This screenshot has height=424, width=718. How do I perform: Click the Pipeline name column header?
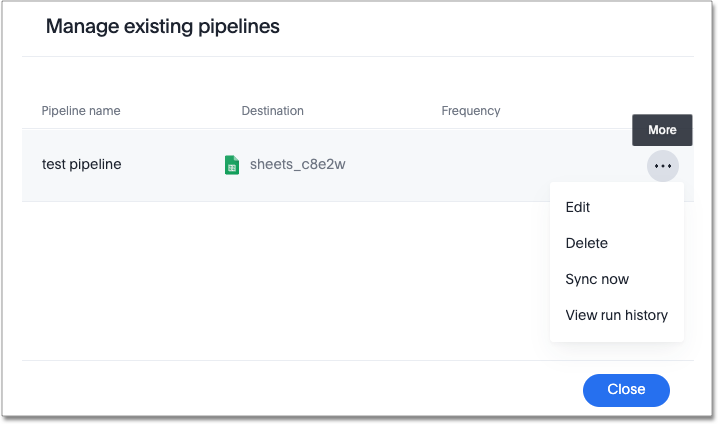(x=81, y=111)
